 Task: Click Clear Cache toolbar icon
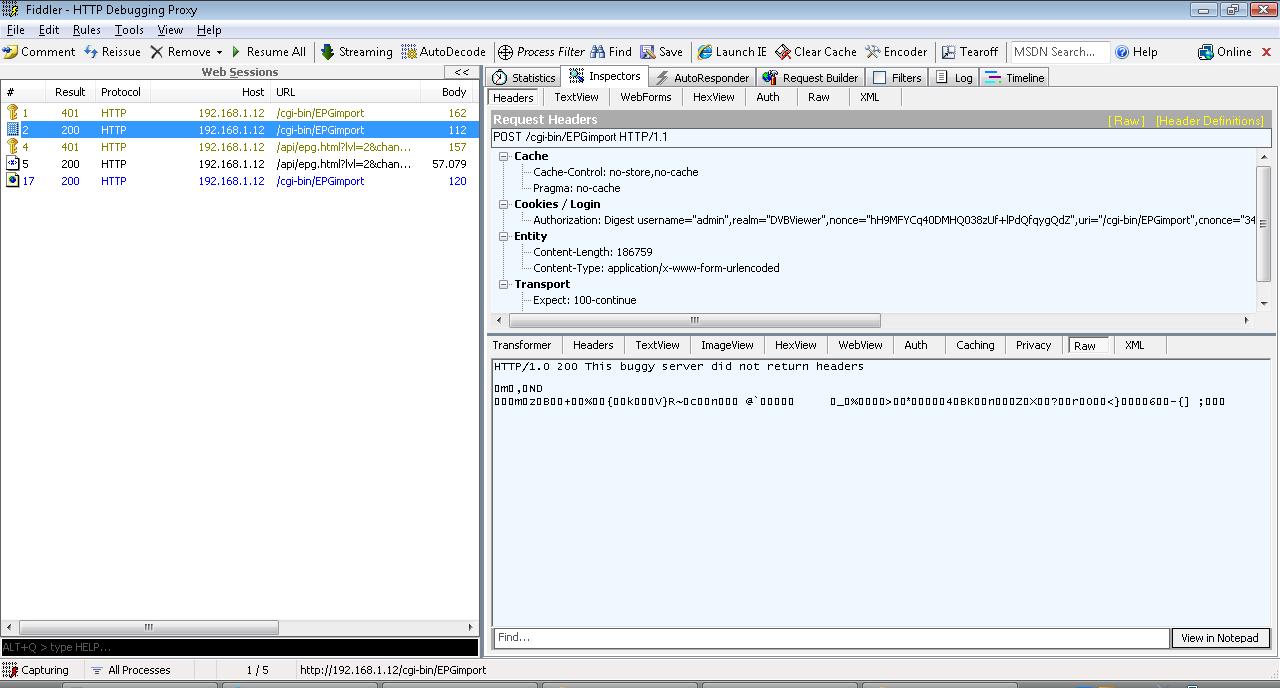(x=783, y=52)
